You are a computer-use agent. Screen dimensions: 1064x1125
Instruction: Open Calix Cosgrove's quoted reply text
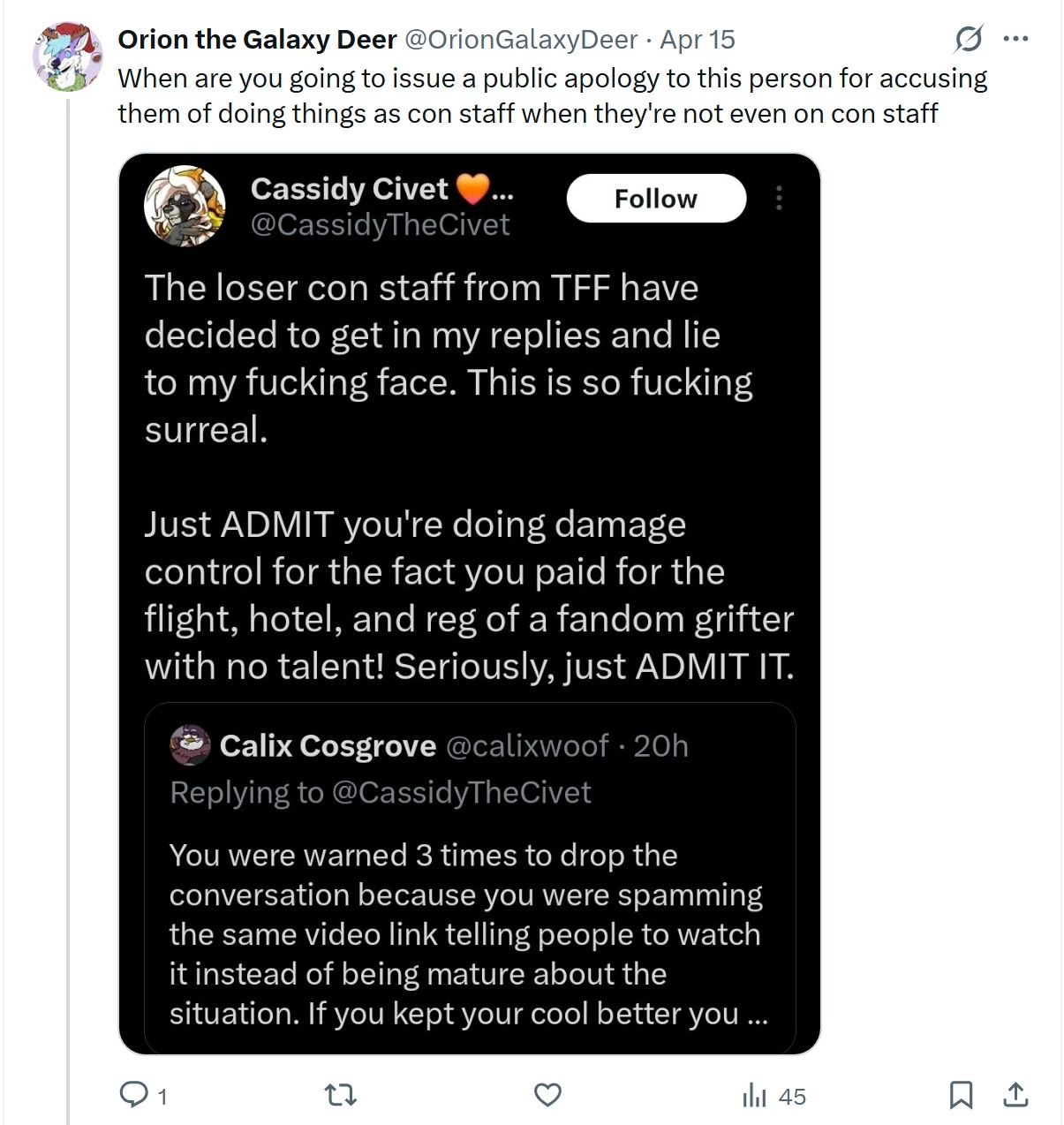tap(469, 934)
